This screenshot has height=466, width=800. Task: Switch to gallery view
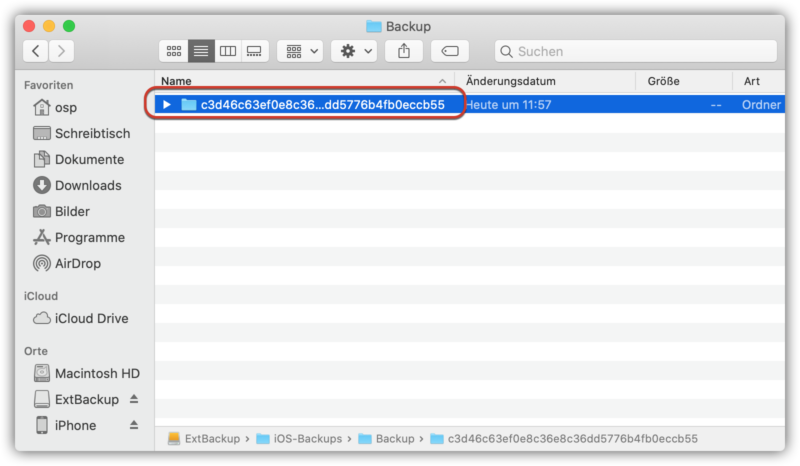coord(254,51)
